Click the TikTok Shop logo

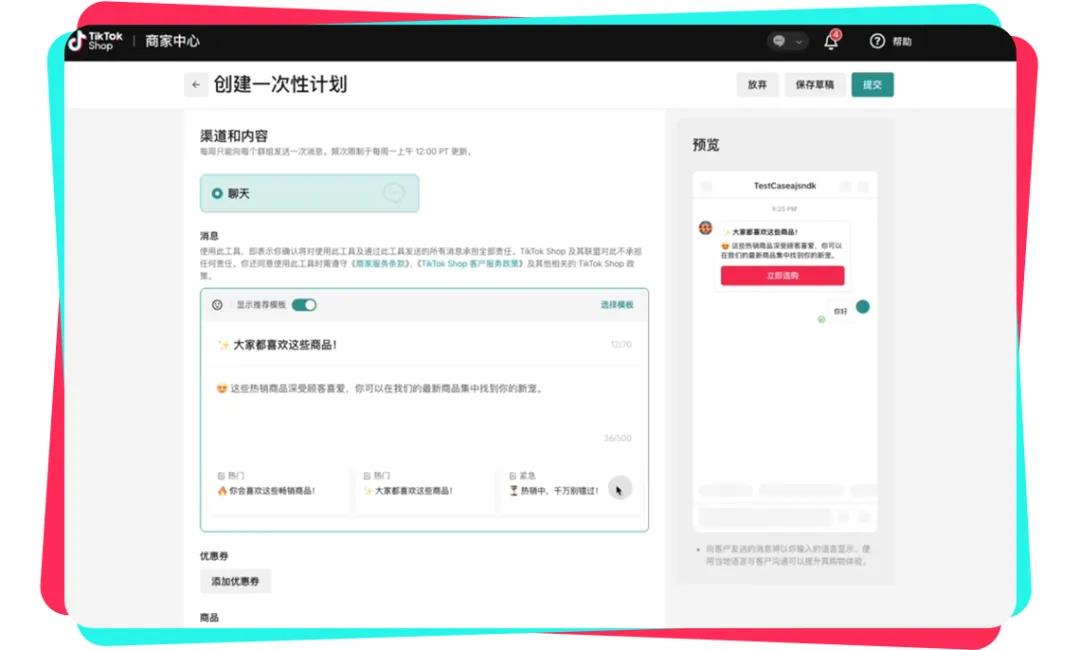pos(96,41)
